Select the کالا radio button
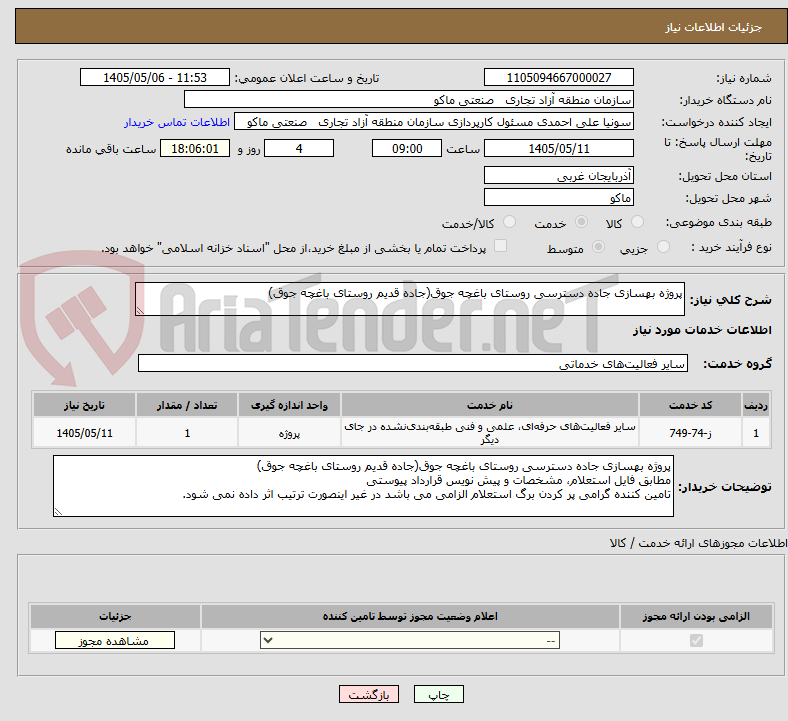This screenshot has width=788, height=721. 637,222
